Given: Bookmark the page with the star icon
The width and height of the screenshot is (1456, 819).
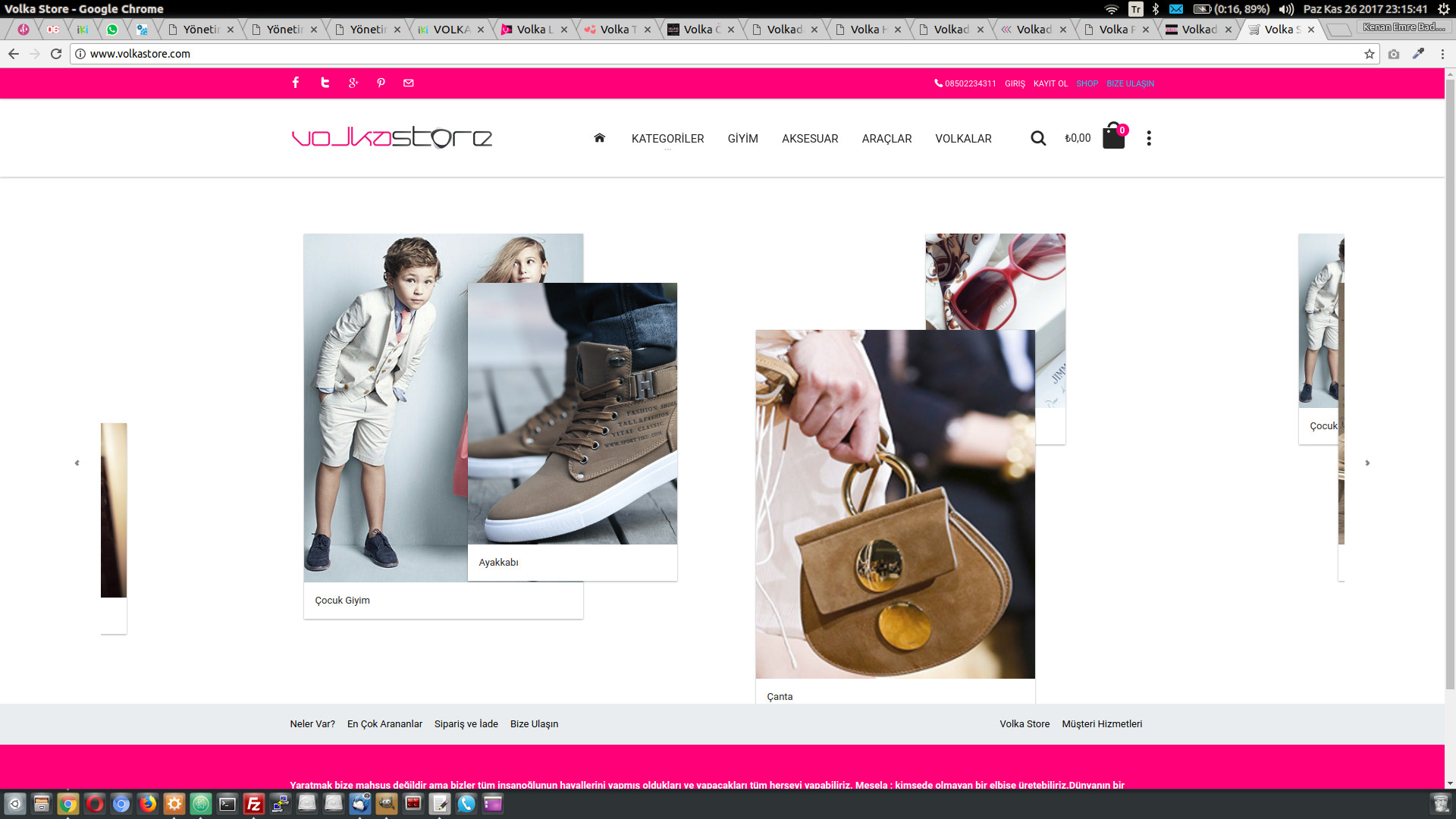Looking at the screenshot, I should [x=1369, y=54].
